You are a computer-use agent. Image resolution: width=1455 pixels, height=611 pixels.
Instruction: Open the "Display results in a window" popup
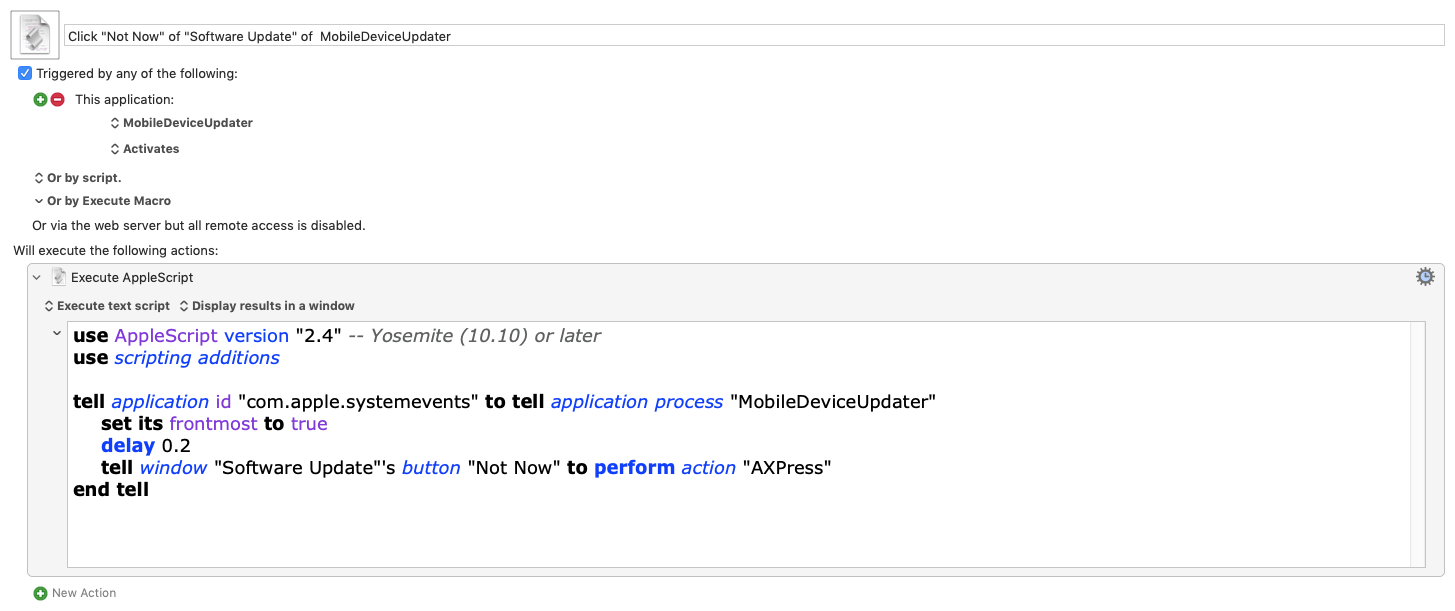click(x=267, y=306)
